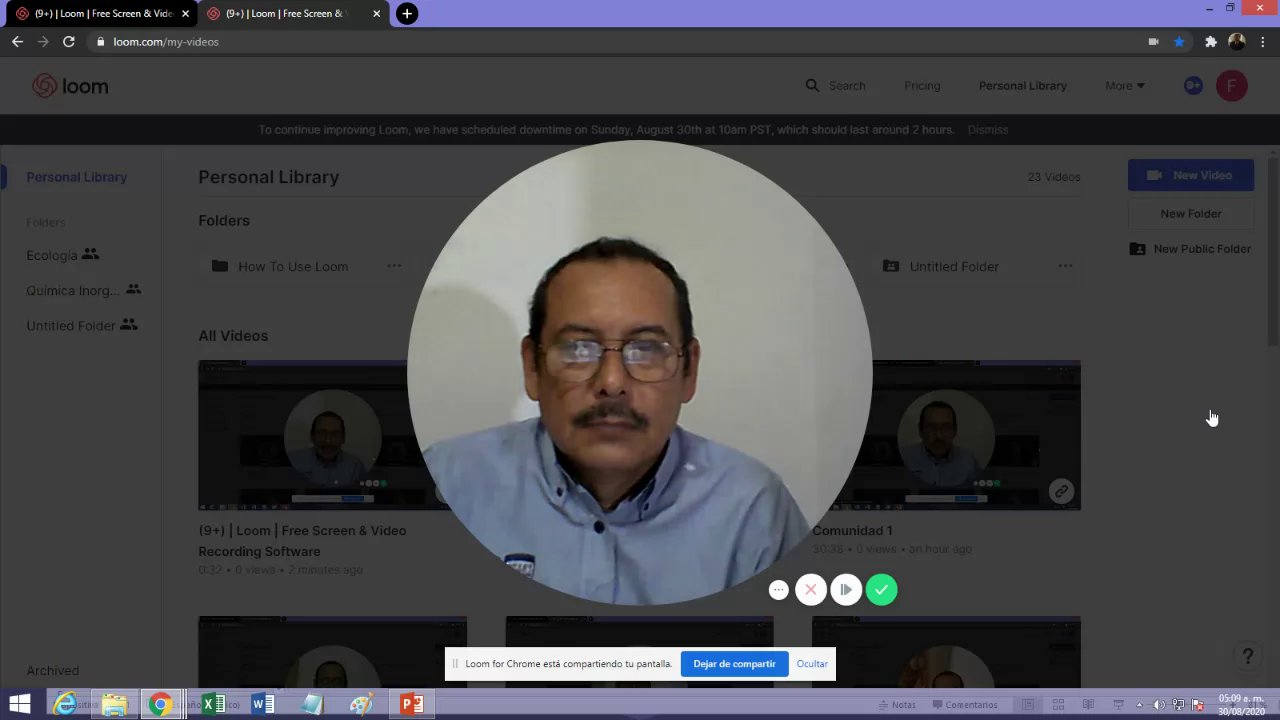1280x720 pixels.
Task: Select Personal Library in the sidebar
Action: pos(77,177)
